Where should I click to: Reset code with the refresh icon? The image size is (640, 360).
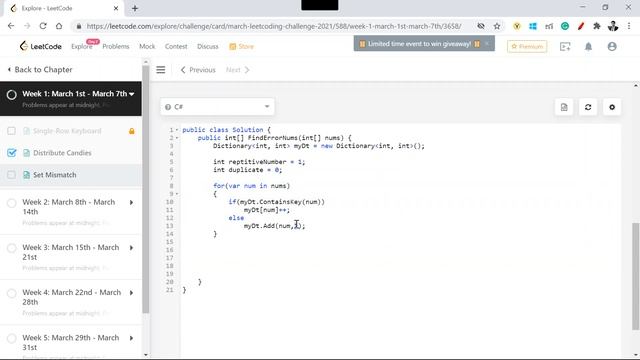(x=588, y=107)
